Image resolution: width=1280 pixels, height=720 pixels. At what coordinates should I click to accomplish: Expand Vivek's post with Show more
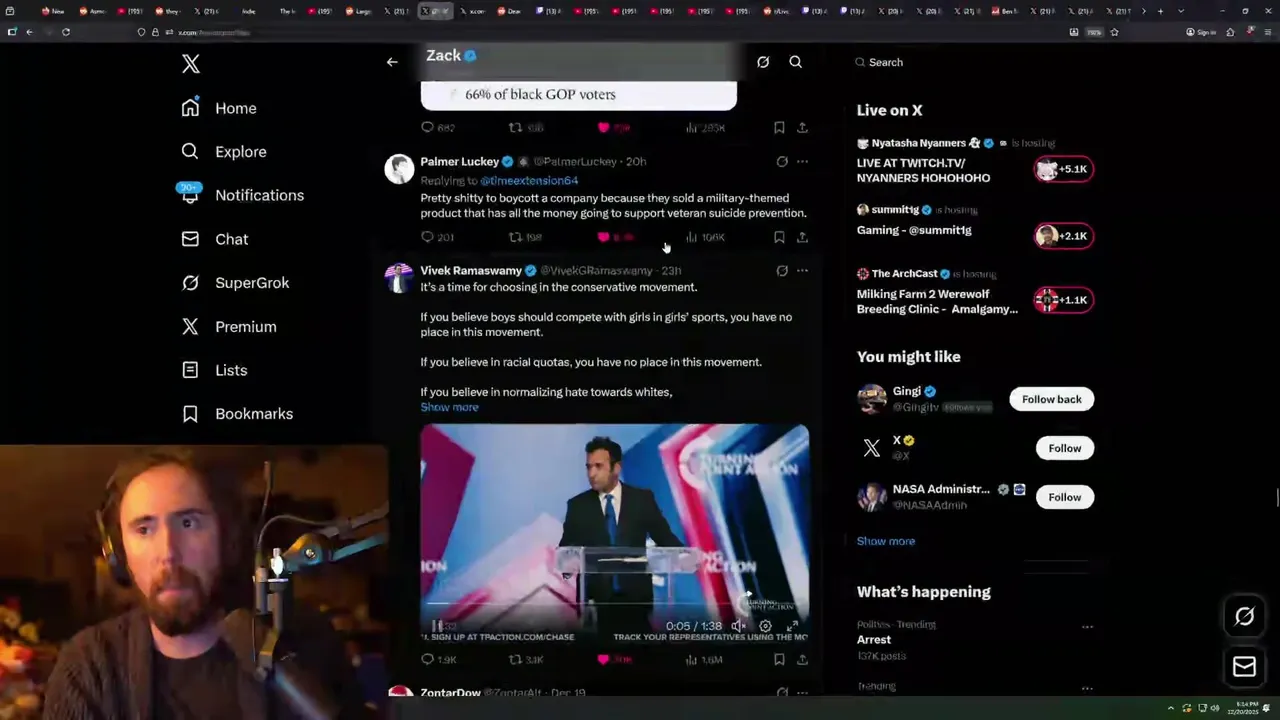pos(449,407)
